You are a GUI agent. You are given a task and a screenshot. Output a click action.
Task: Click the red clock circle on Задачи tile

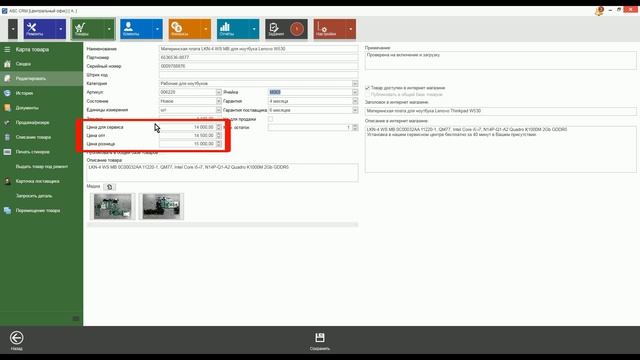click(297, 29)
